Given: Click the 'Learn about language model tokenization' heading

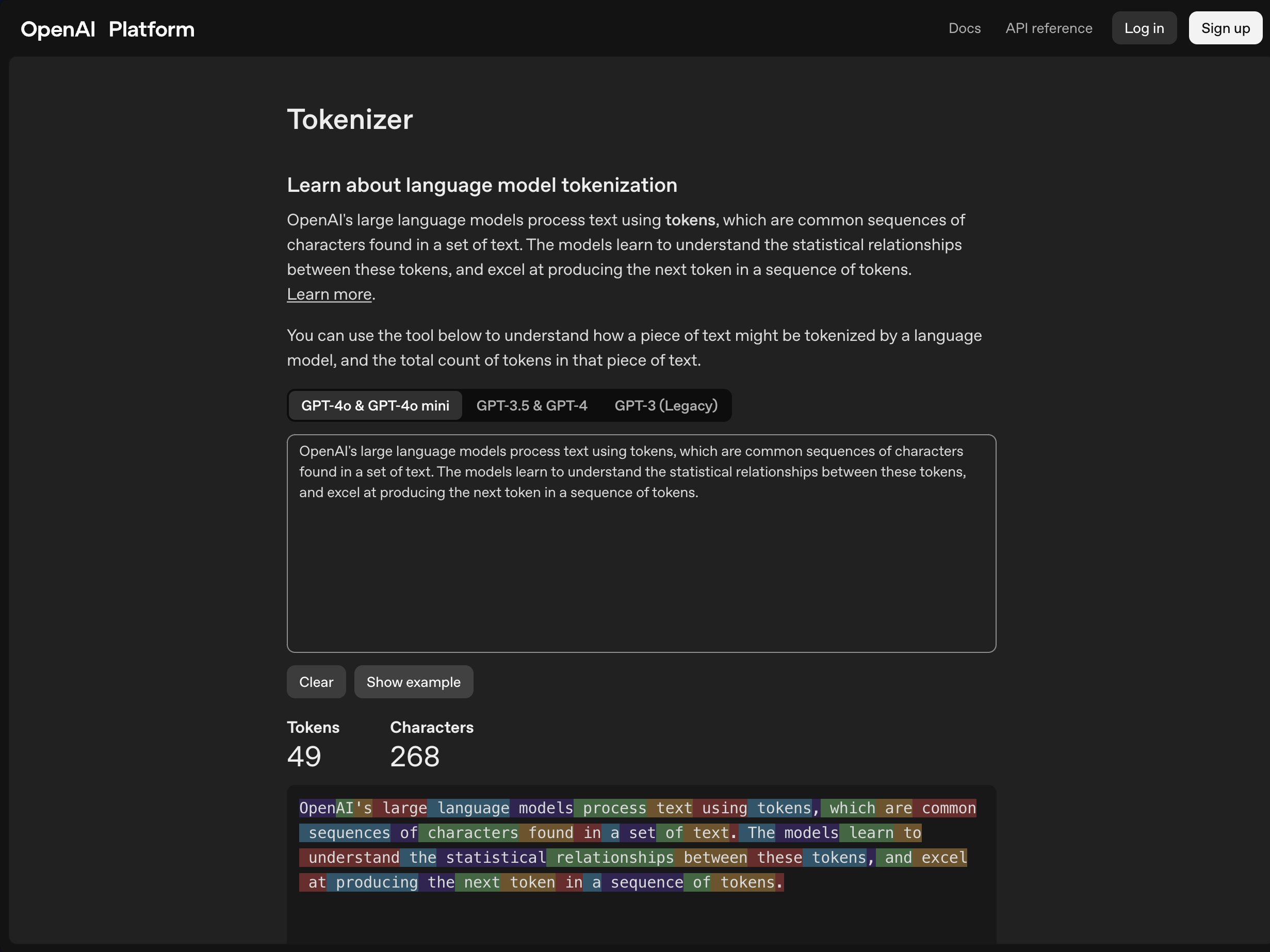Looking at the screenshot, I should click(482, 185).
